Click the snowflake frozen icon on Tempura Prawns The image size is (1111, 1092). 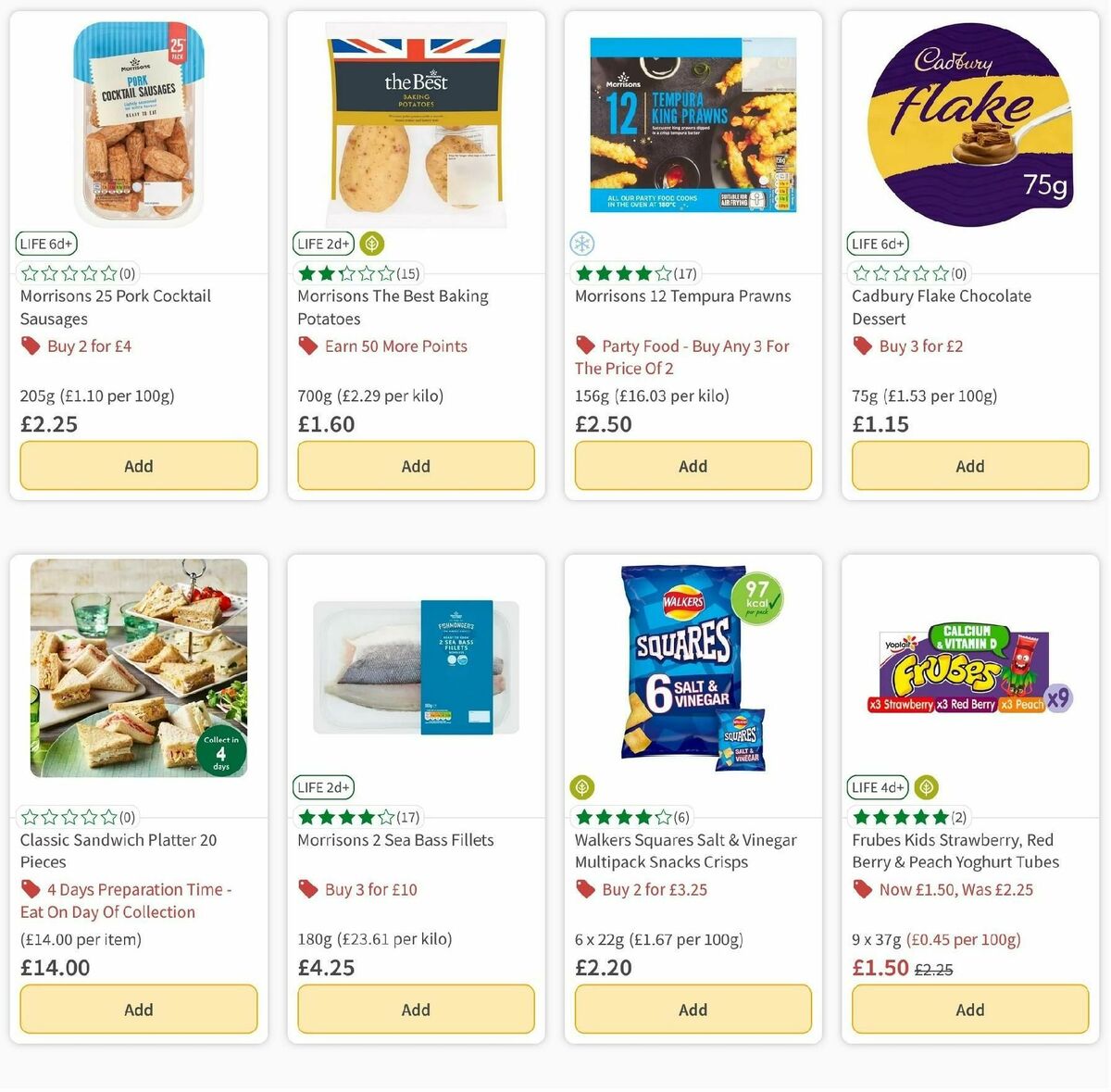click(x=580, y=244)
